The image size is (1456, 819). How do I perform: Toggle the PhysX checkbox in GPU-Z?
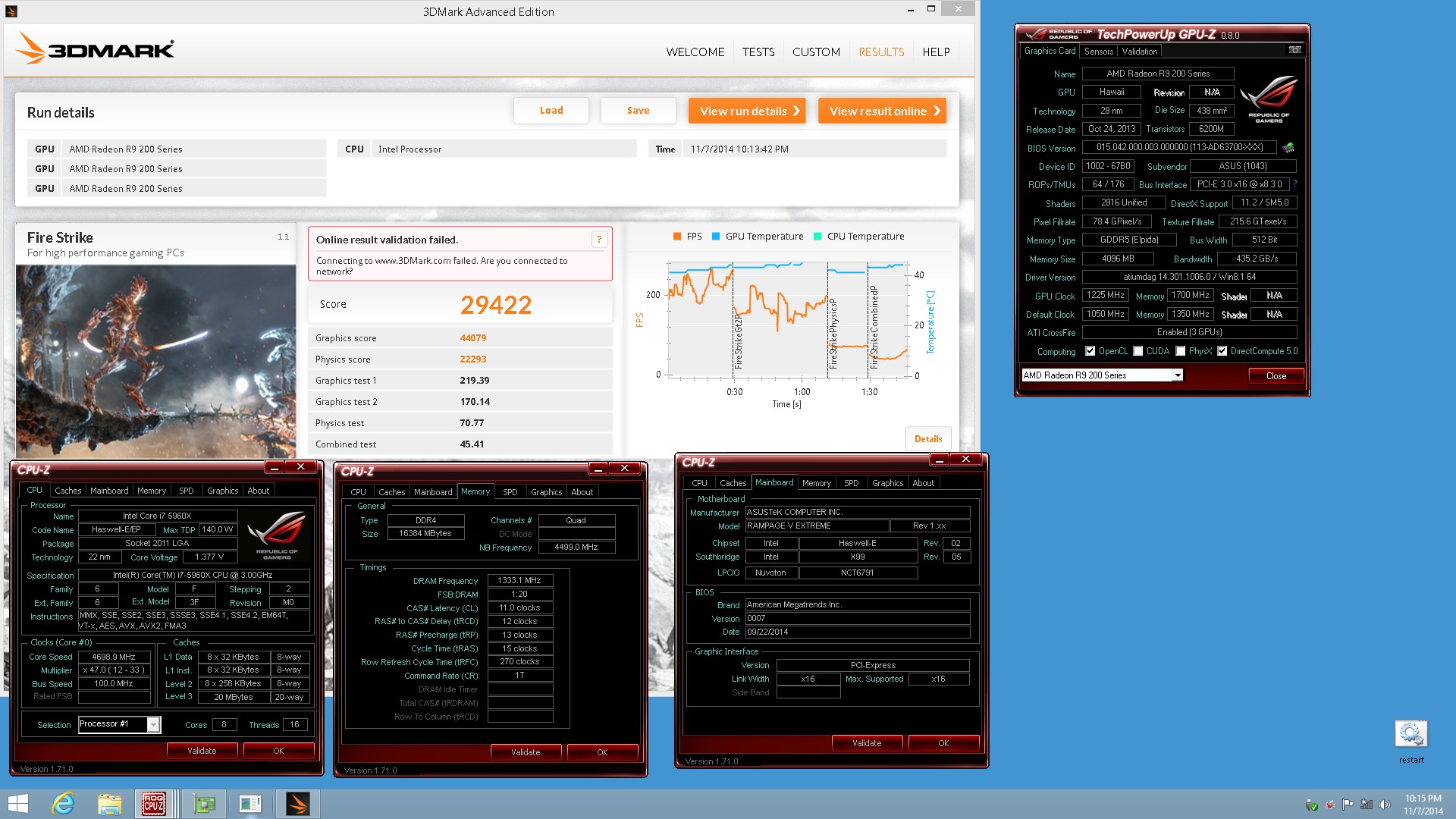point(1180,351)
